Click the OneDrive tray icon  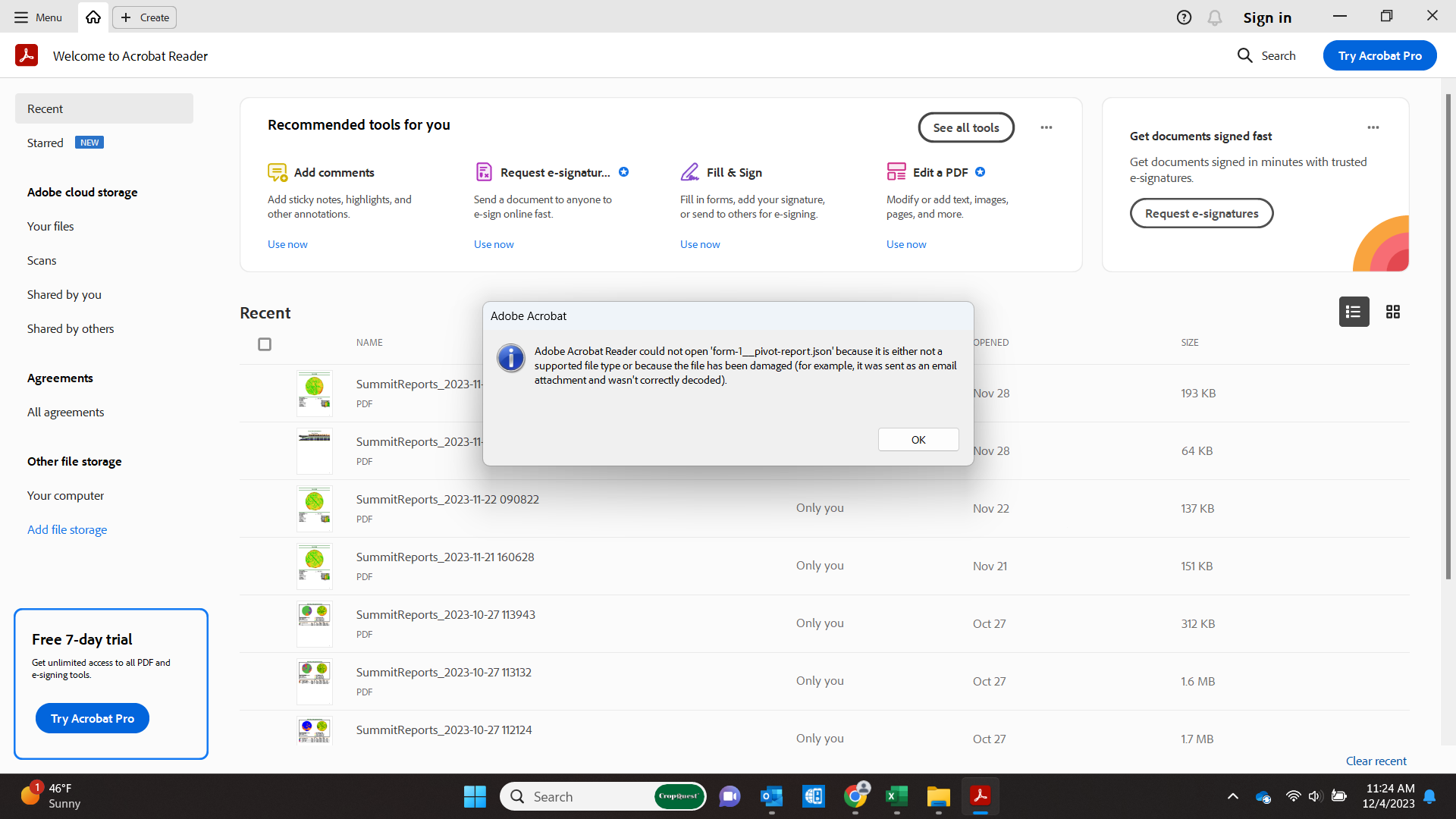1263,796
